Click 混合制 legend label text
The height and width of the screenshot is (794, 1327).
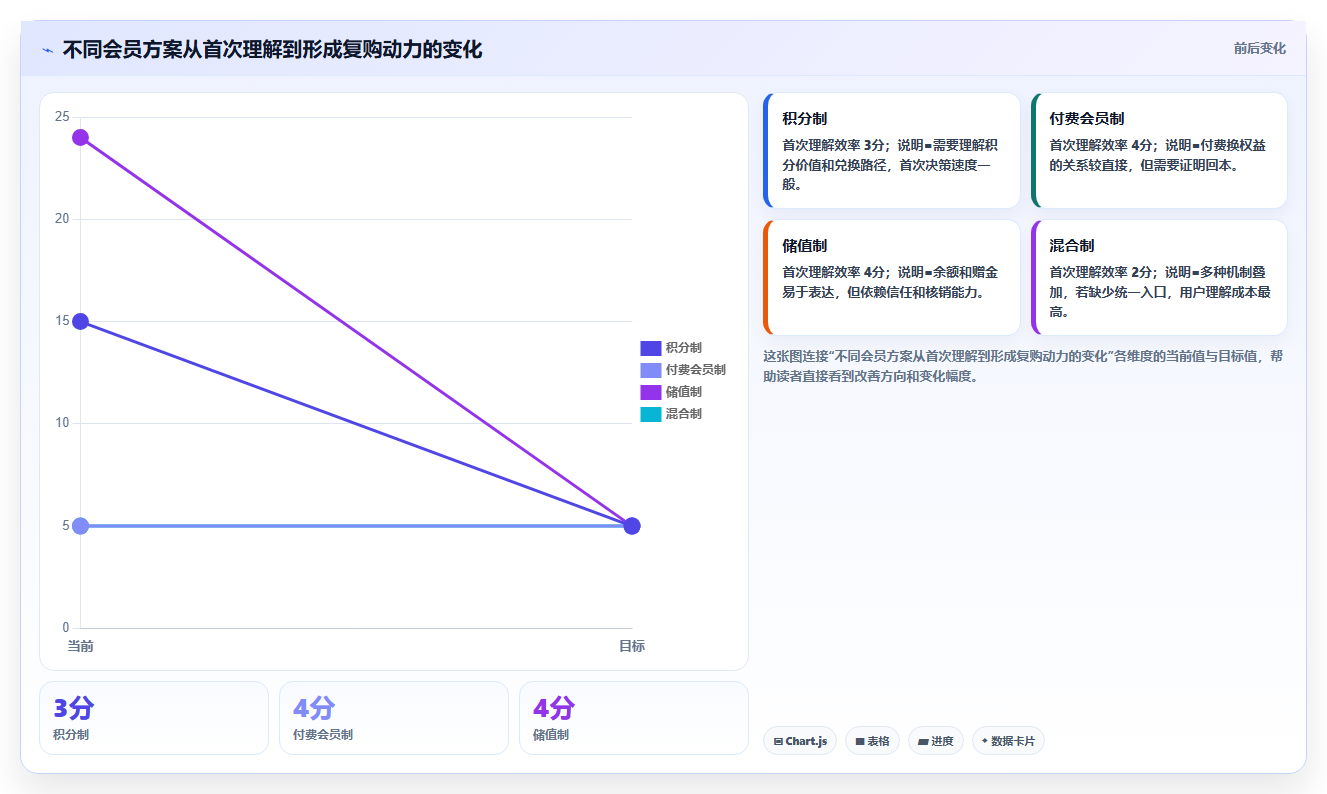[x=684, y=414]
